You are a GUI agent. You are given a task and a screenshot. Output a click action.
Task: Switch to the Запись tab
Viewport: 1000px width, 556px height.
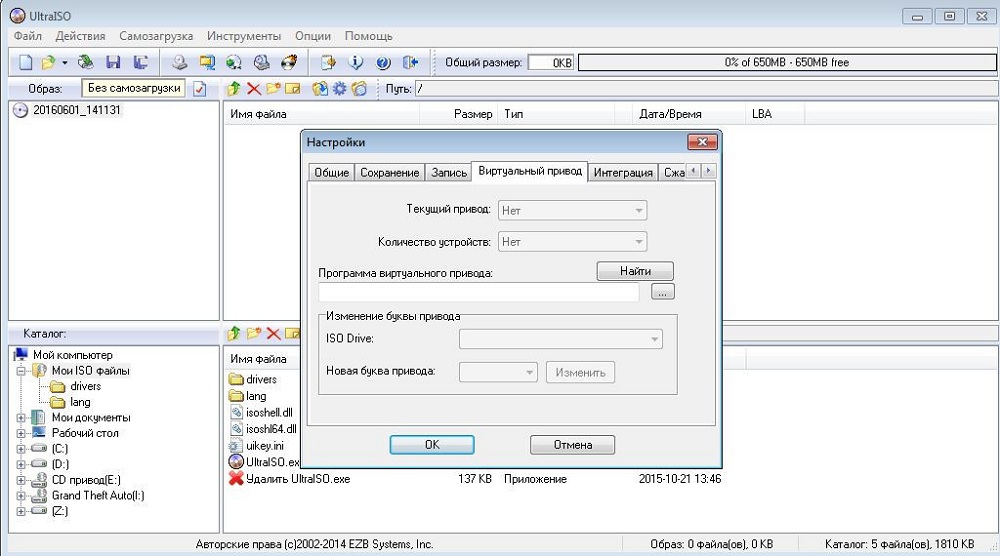point(449,173)
